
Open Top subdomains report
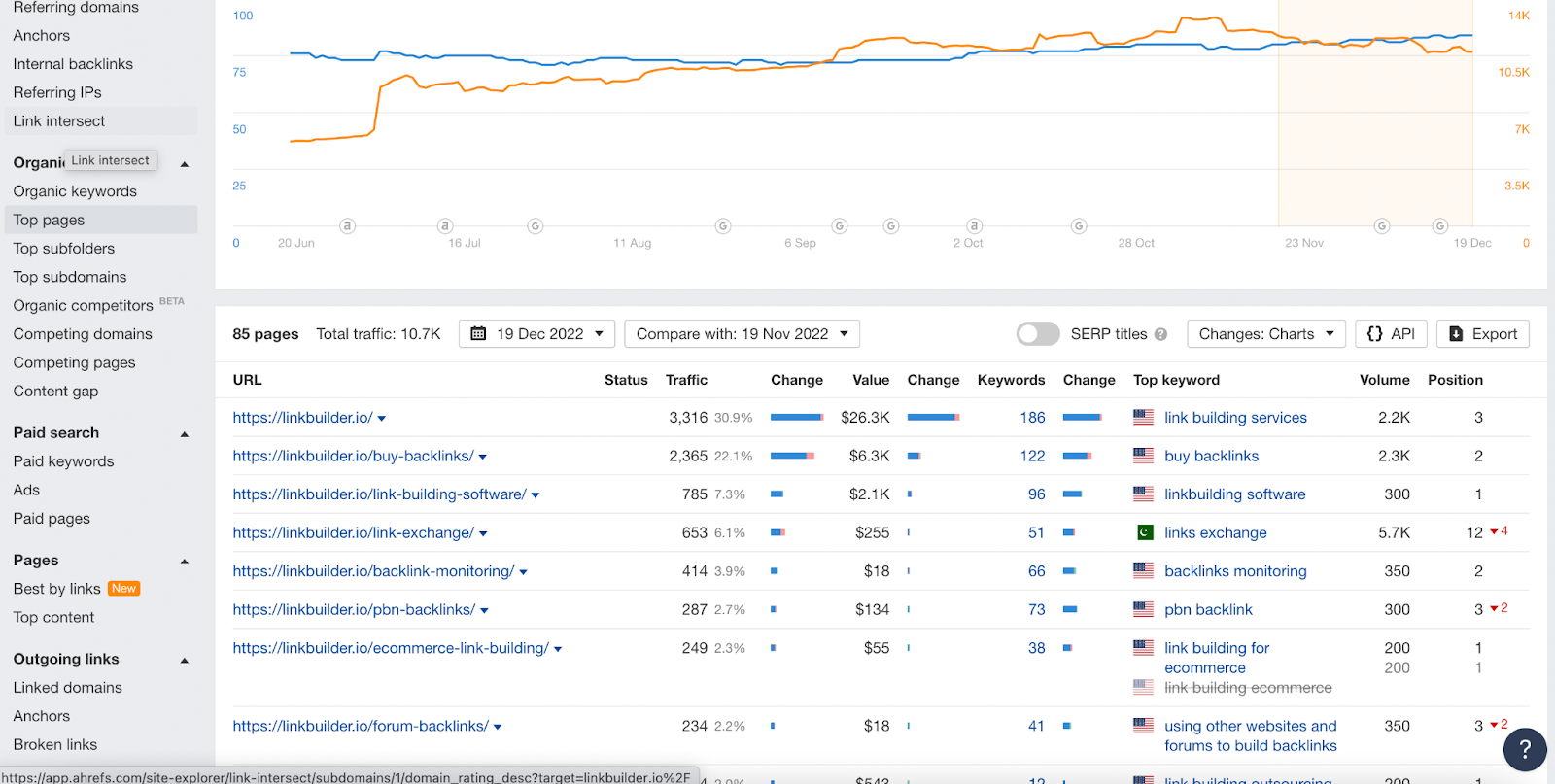(70, 277)
